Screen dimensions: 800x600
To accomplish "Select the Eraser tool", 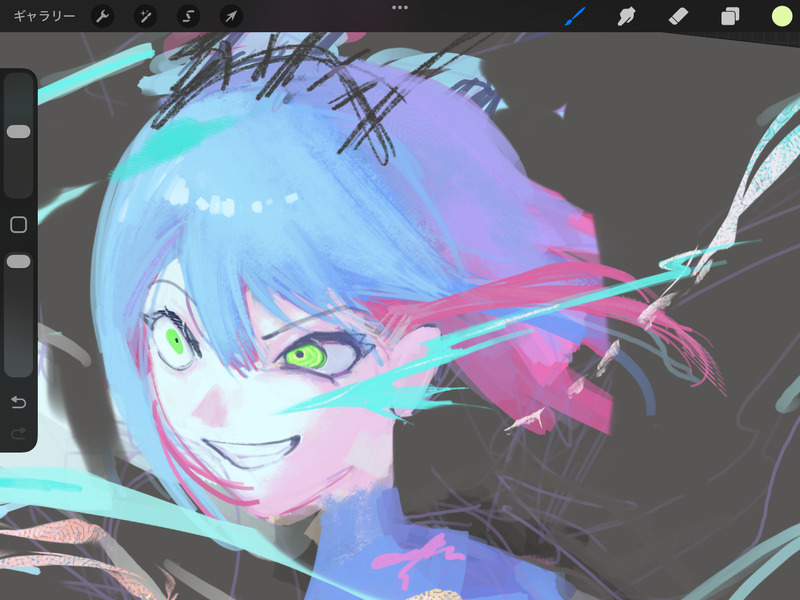I will (678, 16).
